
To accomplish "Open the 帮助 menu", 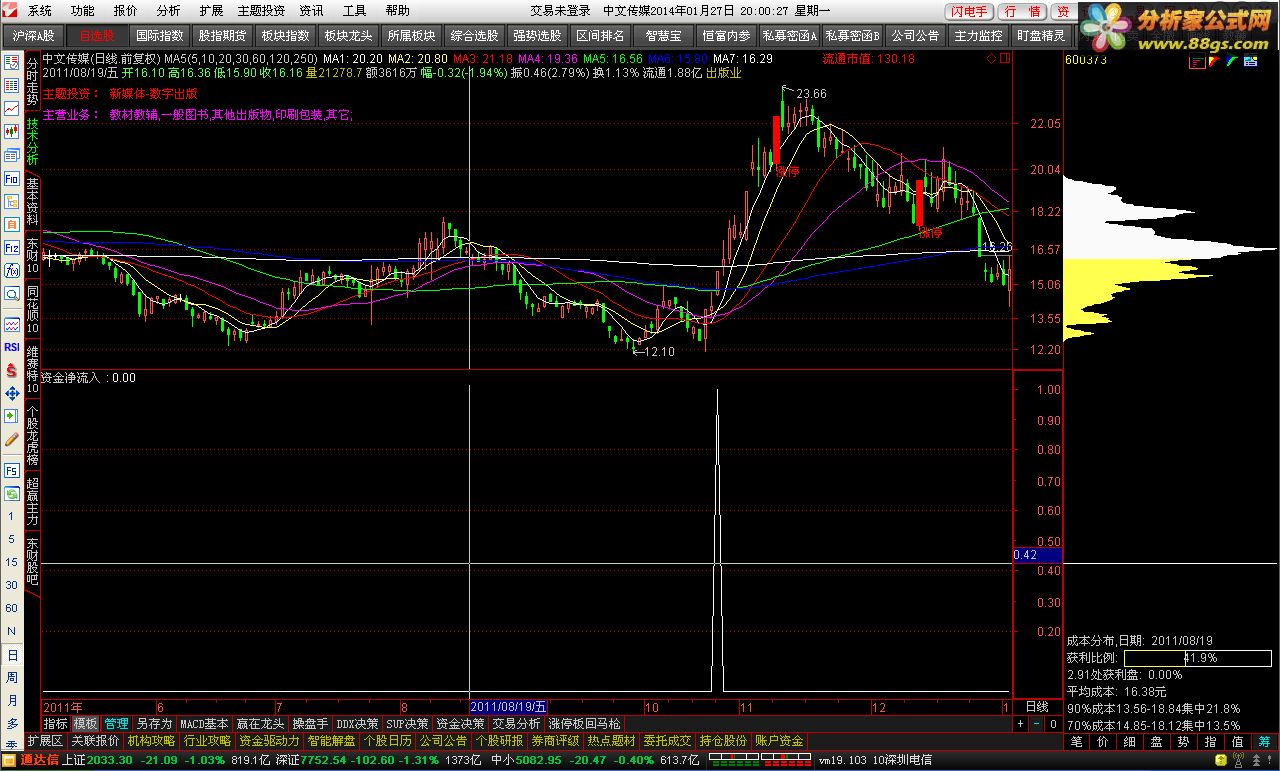I will click(397, 11).
